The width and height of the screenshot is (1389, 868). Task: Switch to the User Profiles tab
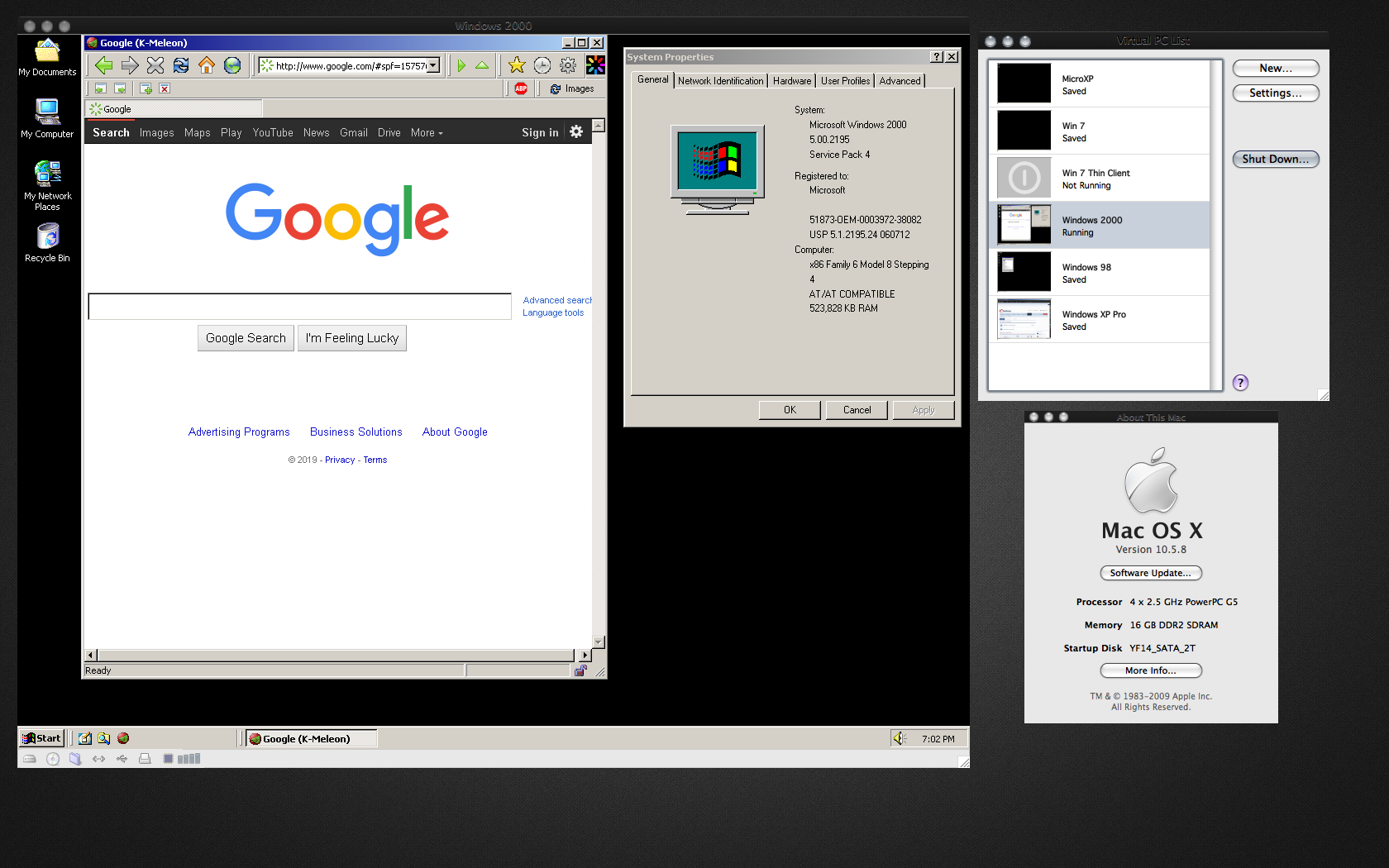(x=845, y=81)
